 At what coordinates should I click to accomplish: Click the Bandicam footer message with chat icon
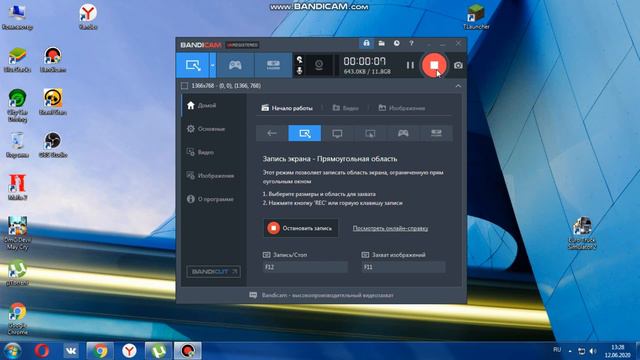tap(321, 295)
